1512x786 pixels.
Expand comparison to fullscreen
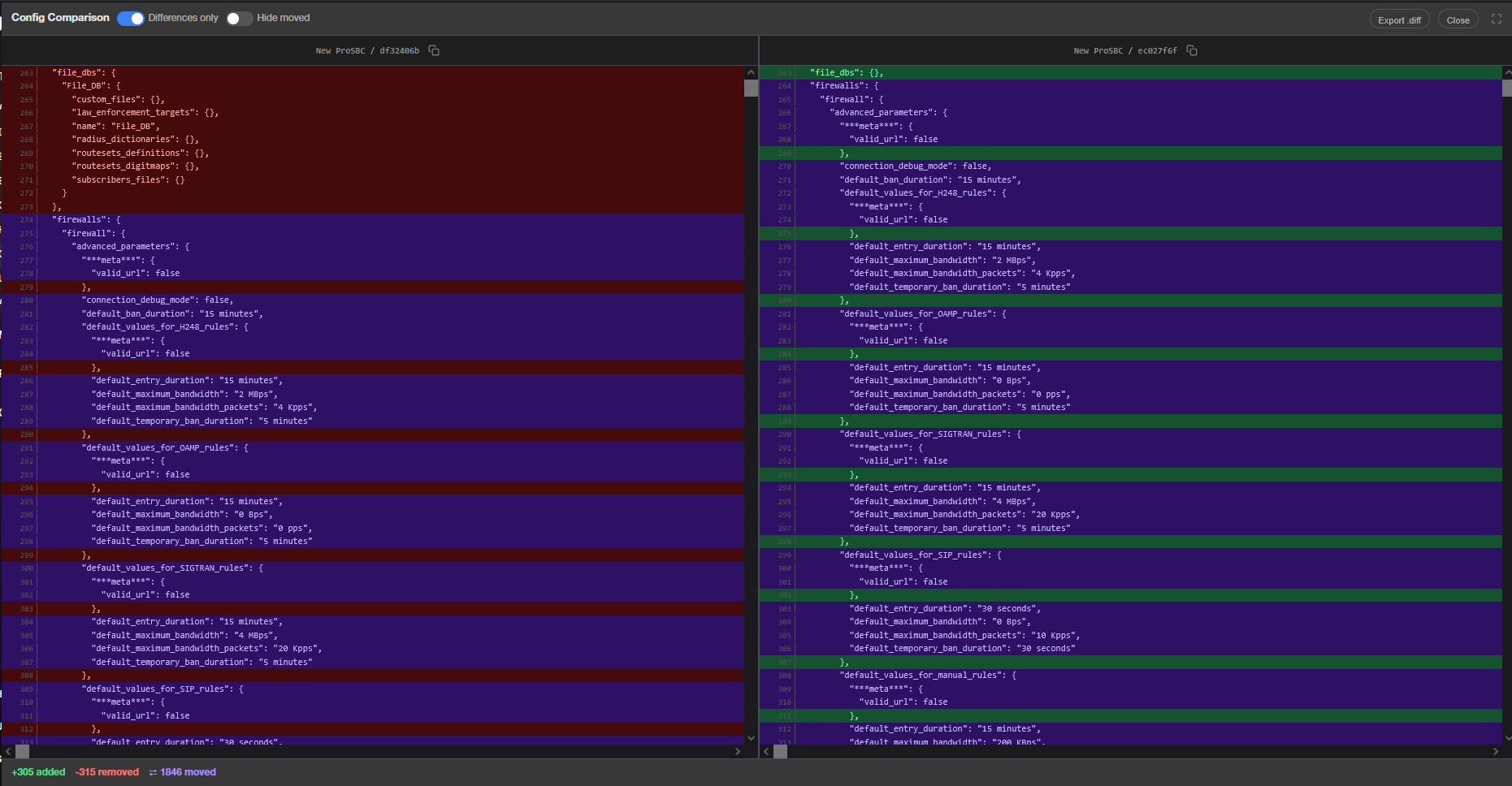point(1497,19)
